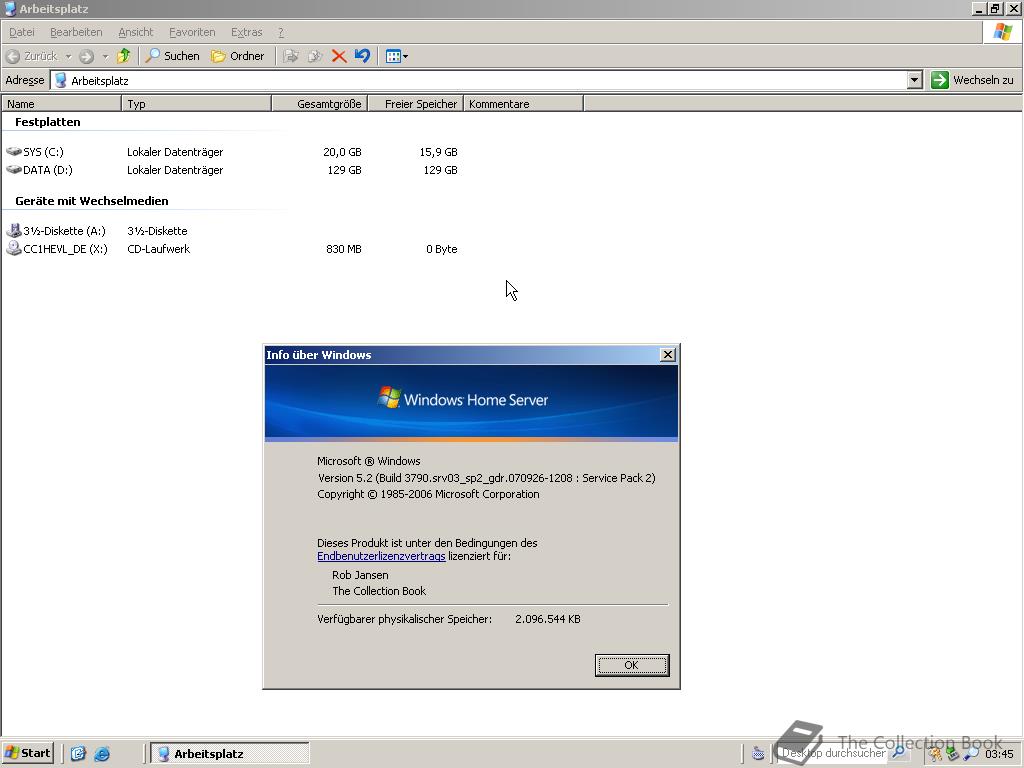The image size is (1024, 768).
Task: Select the CC1HEVL_DE (X:) CD drive icon
Action: [14, 249]
